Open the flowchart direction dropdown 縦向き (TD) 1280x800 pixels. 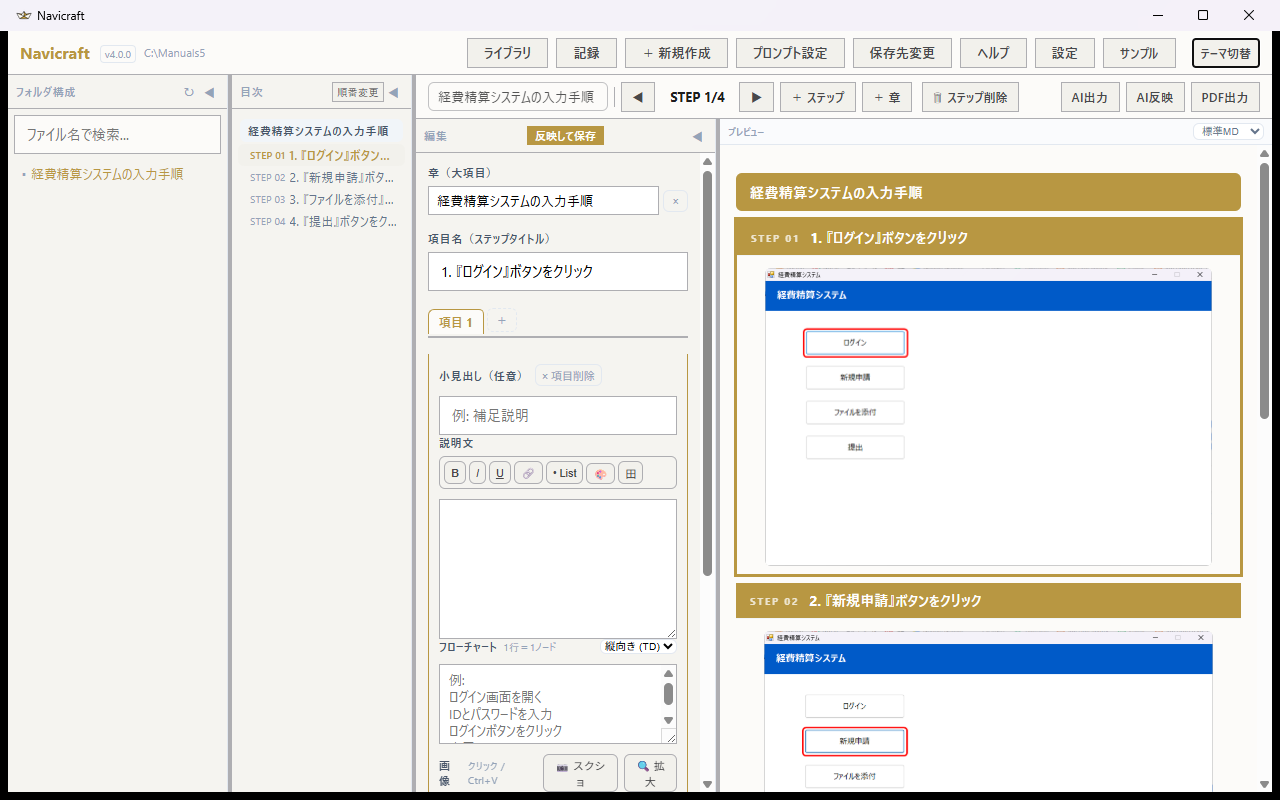pos(639,647)
